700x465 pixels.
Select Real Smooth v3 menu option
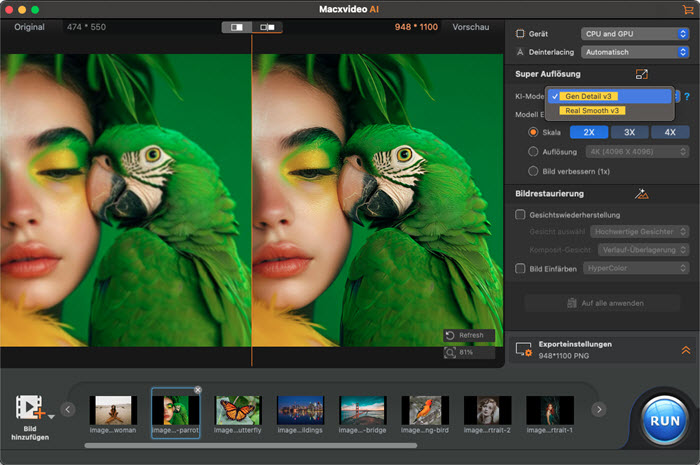pyautogui.click(x=610, y=110)
